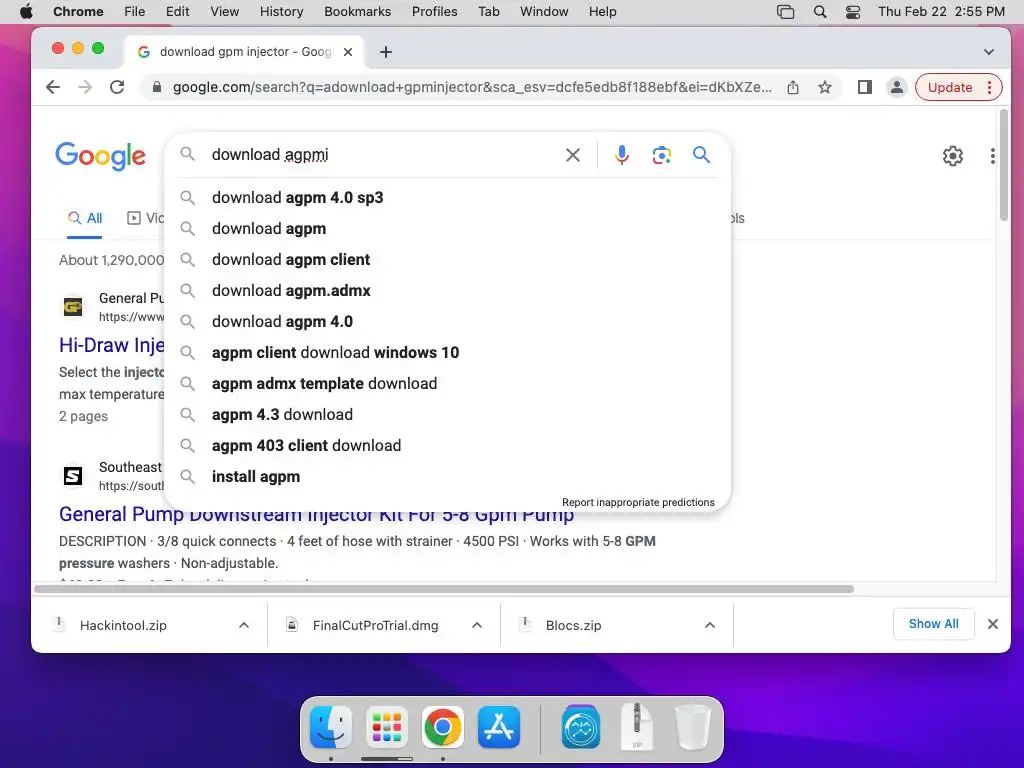Open the Chrome side panel icon
The height and width of the screenshot is (768, 1024).
[x=865, y=87]
